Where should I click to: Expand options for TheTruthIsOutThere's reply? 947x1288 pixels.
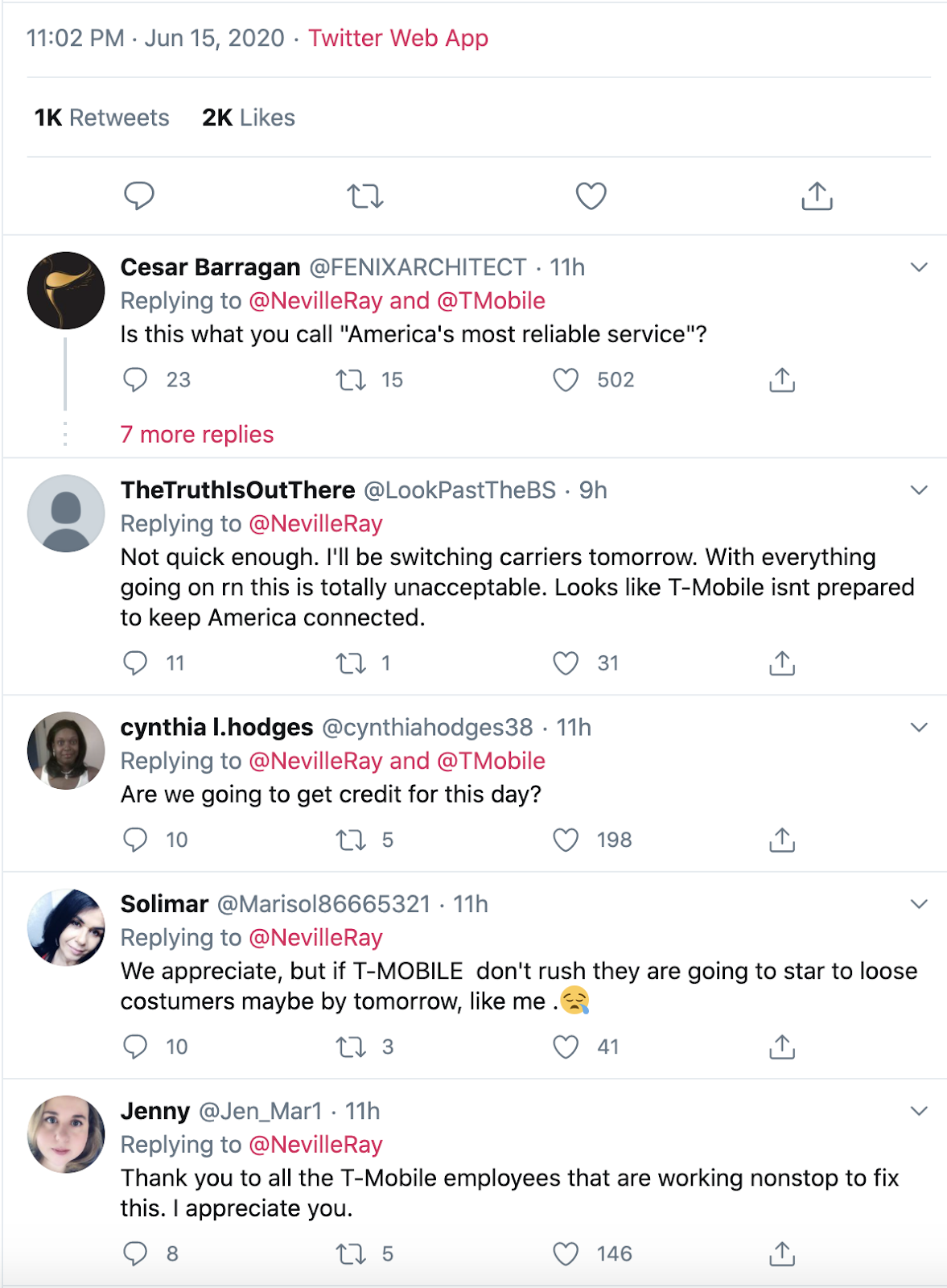coord(919,490)
